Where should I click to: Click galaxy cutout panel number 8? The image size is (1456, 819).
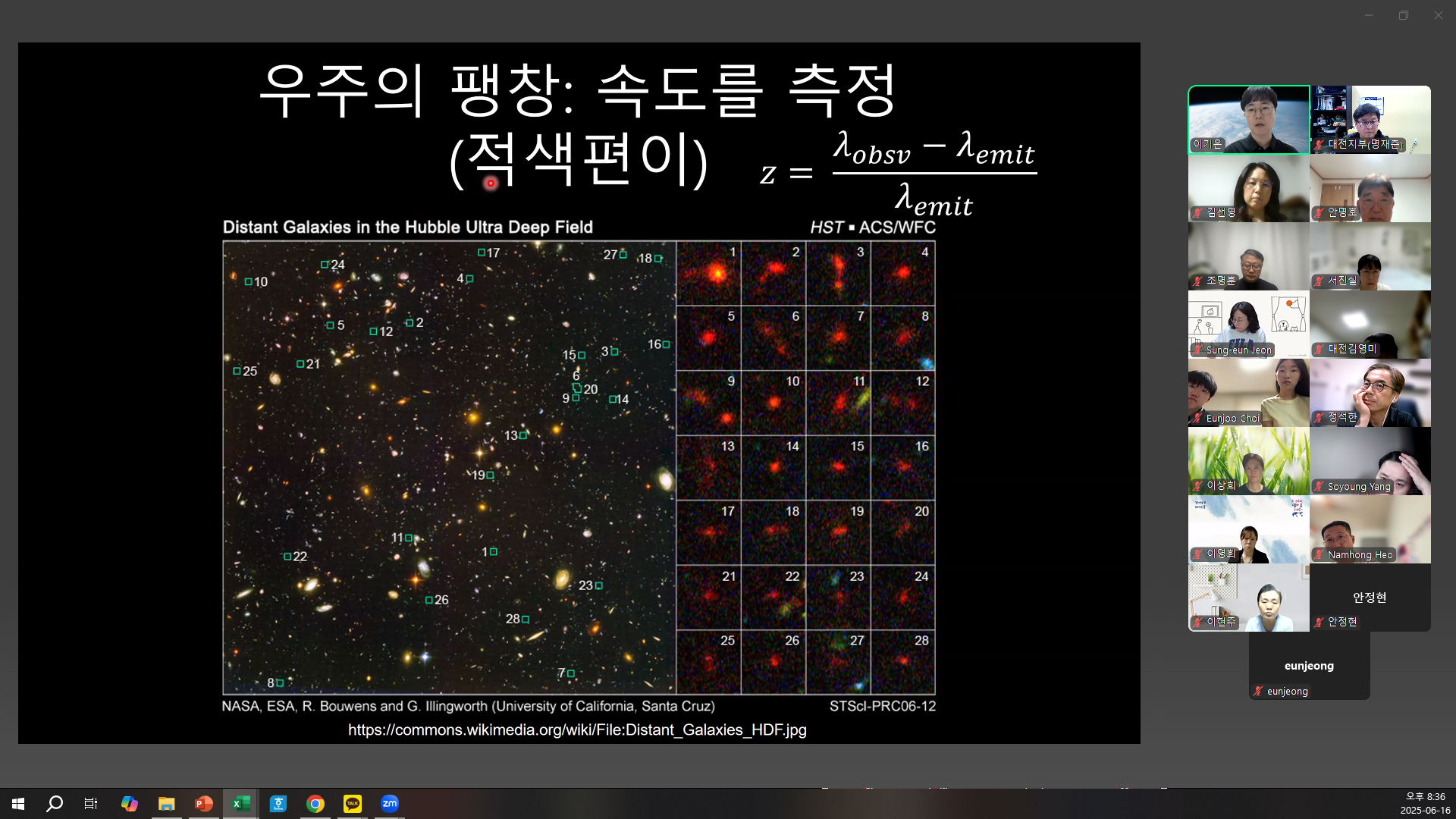coord(902,338)
